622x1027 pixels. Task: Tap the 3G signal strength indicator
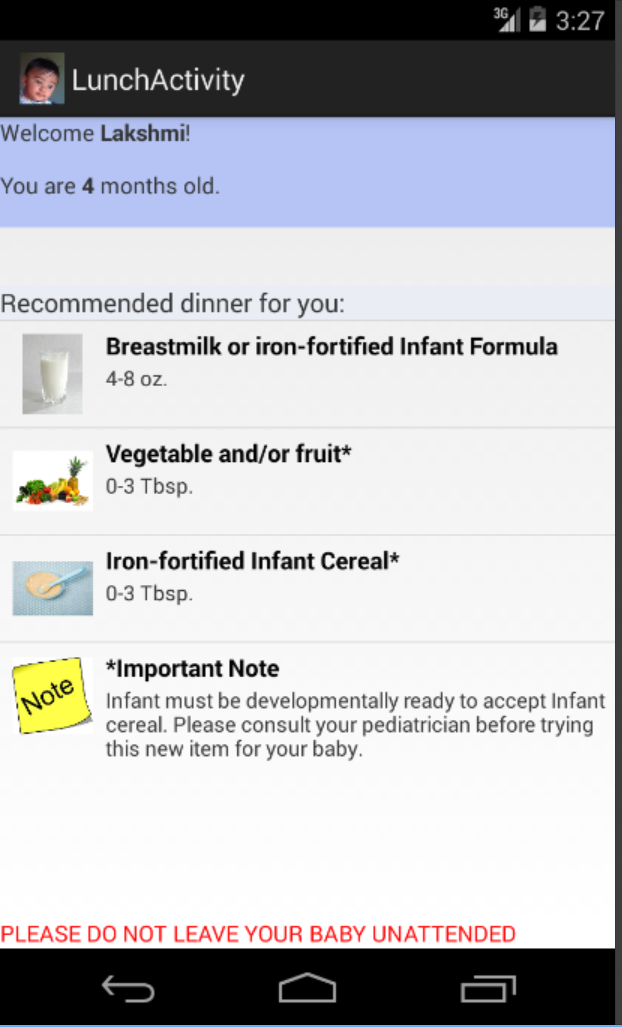tap(506, 20)
